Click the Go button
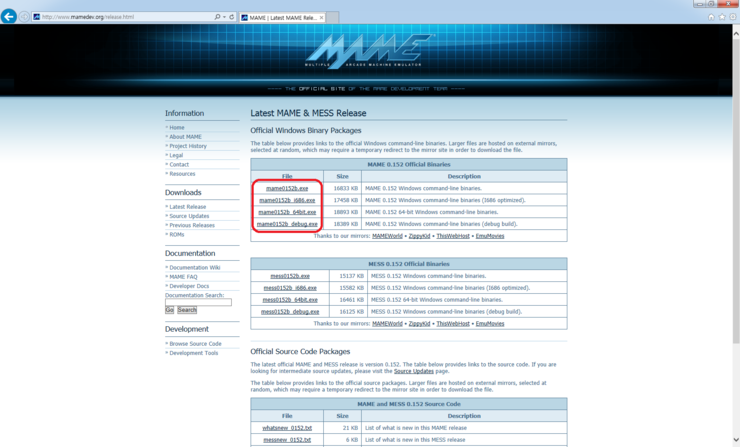Viewport: 740px width, 447px height. pos(169,310)
